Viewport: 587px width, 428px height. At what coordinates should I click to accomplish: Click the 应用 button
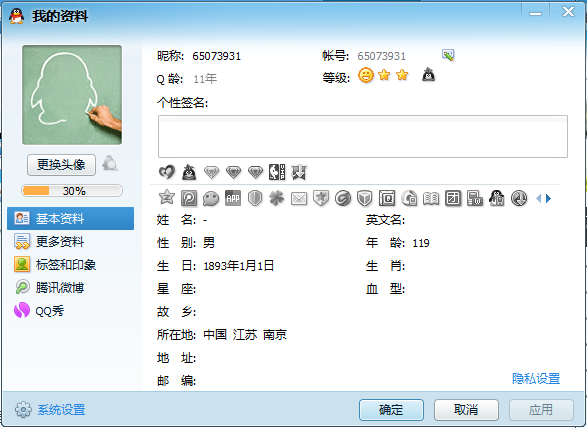point(541,410)
